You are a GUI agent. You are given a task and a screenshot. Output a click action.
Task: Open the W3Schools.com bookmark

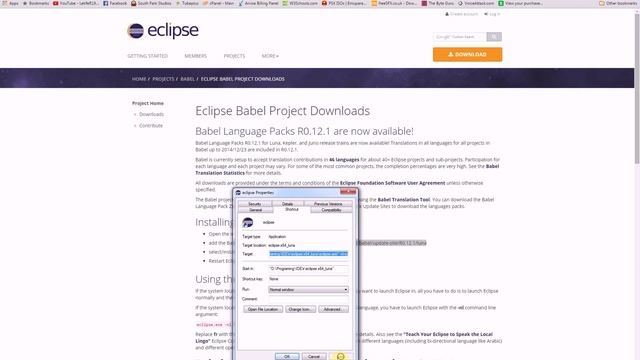[300, 3]
